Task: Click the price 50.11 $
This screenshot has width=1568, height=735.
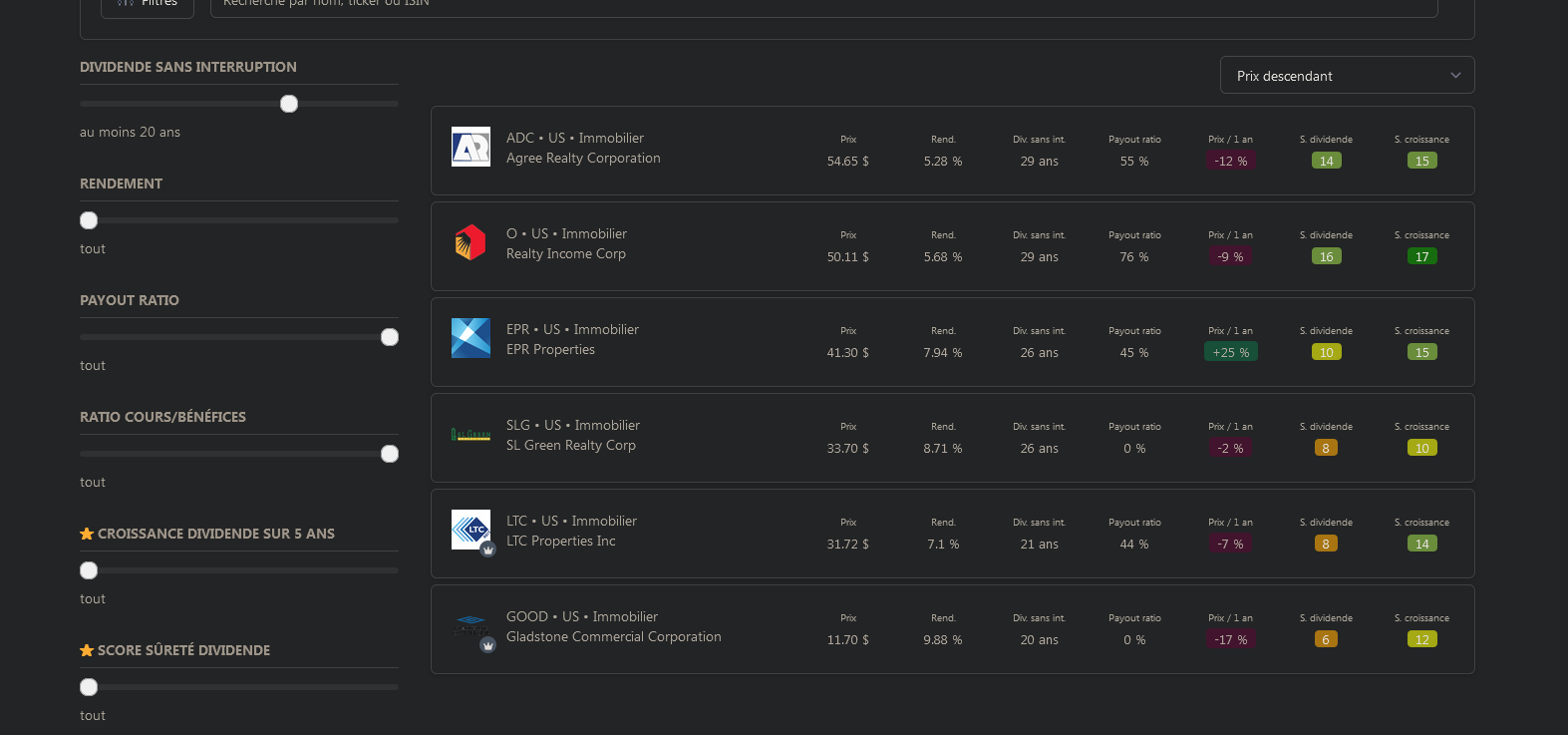Action: 847,257
